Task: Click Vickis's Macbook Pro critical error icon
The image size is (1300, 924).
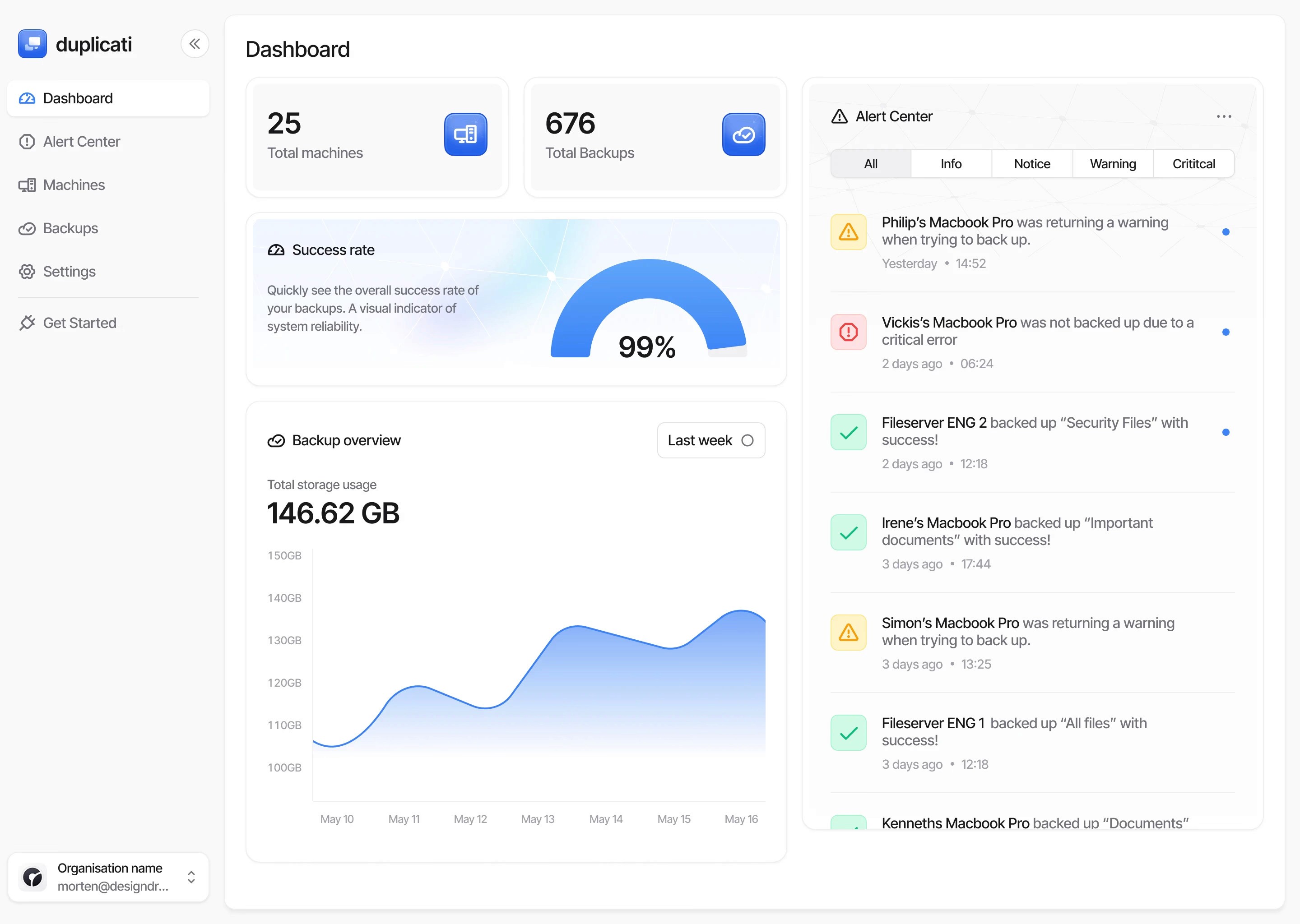Action: (848, 332)
